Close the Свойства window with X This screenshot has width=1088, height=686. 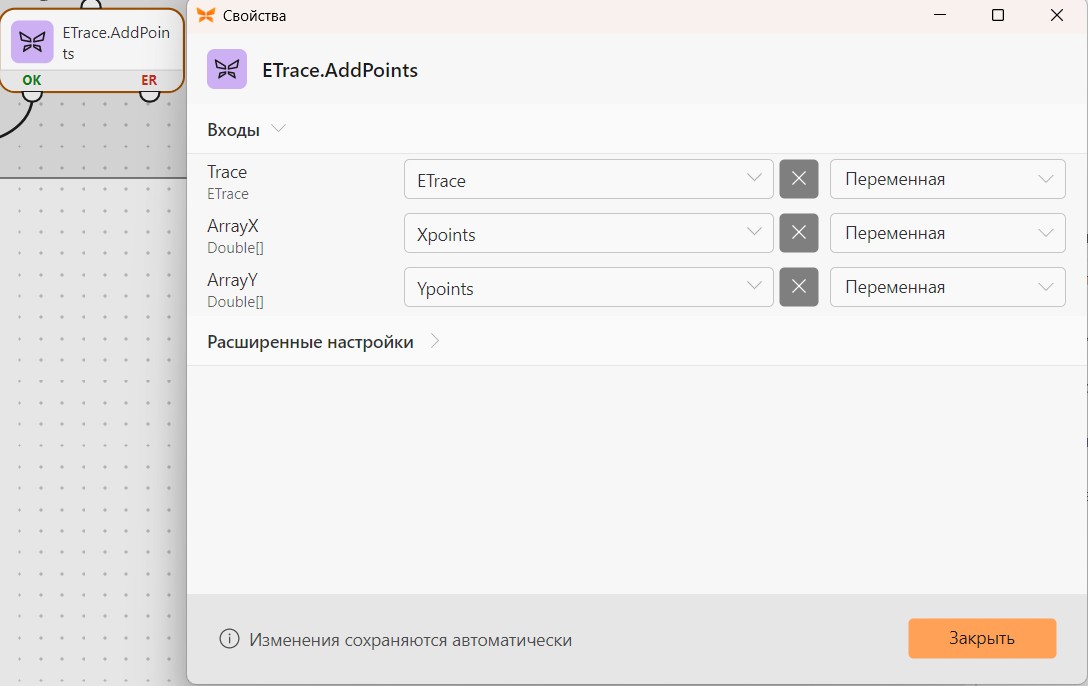coord(1057,15)
